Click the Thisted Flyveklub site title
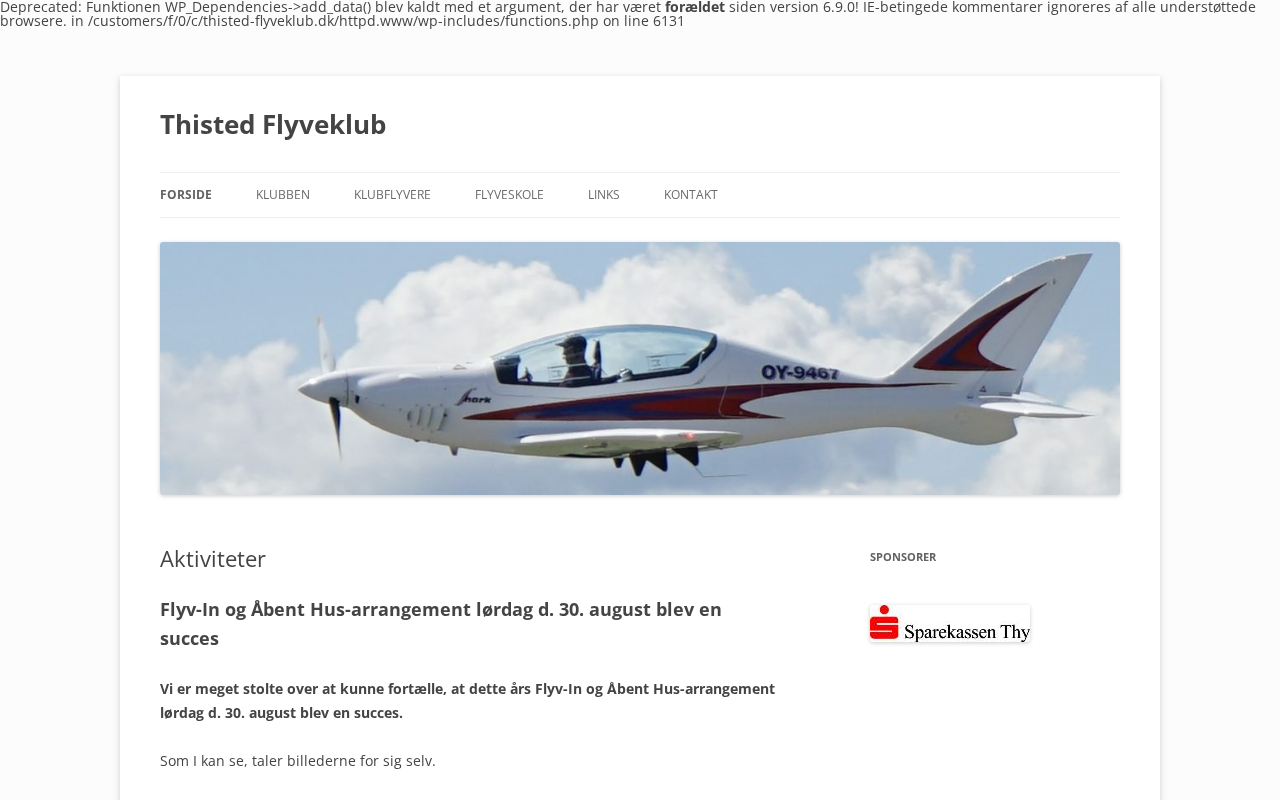The width and height of the screenshot is (1280, 800). [x=273, y=124]
